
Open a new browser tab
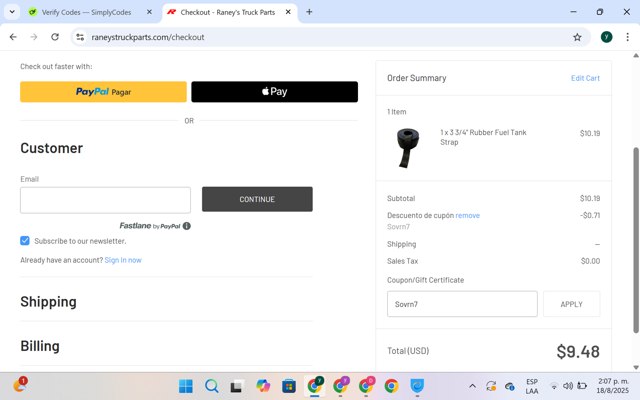click(x=309, y=12)
